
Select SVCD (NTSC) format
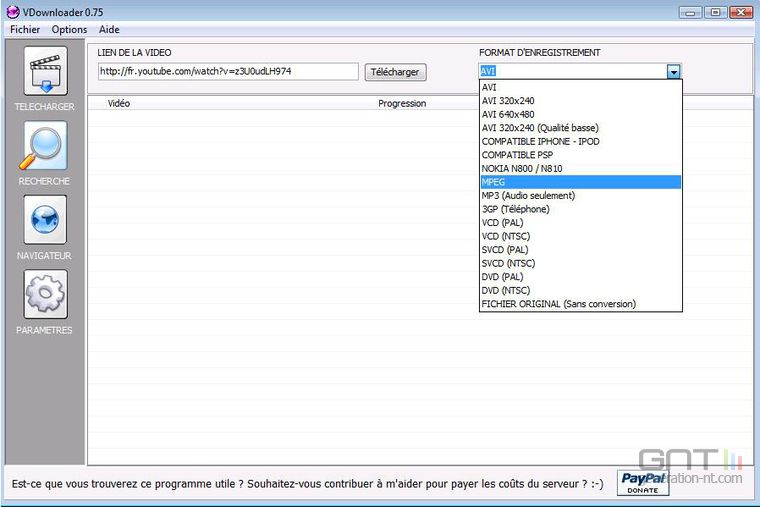[x=581, y=264]
